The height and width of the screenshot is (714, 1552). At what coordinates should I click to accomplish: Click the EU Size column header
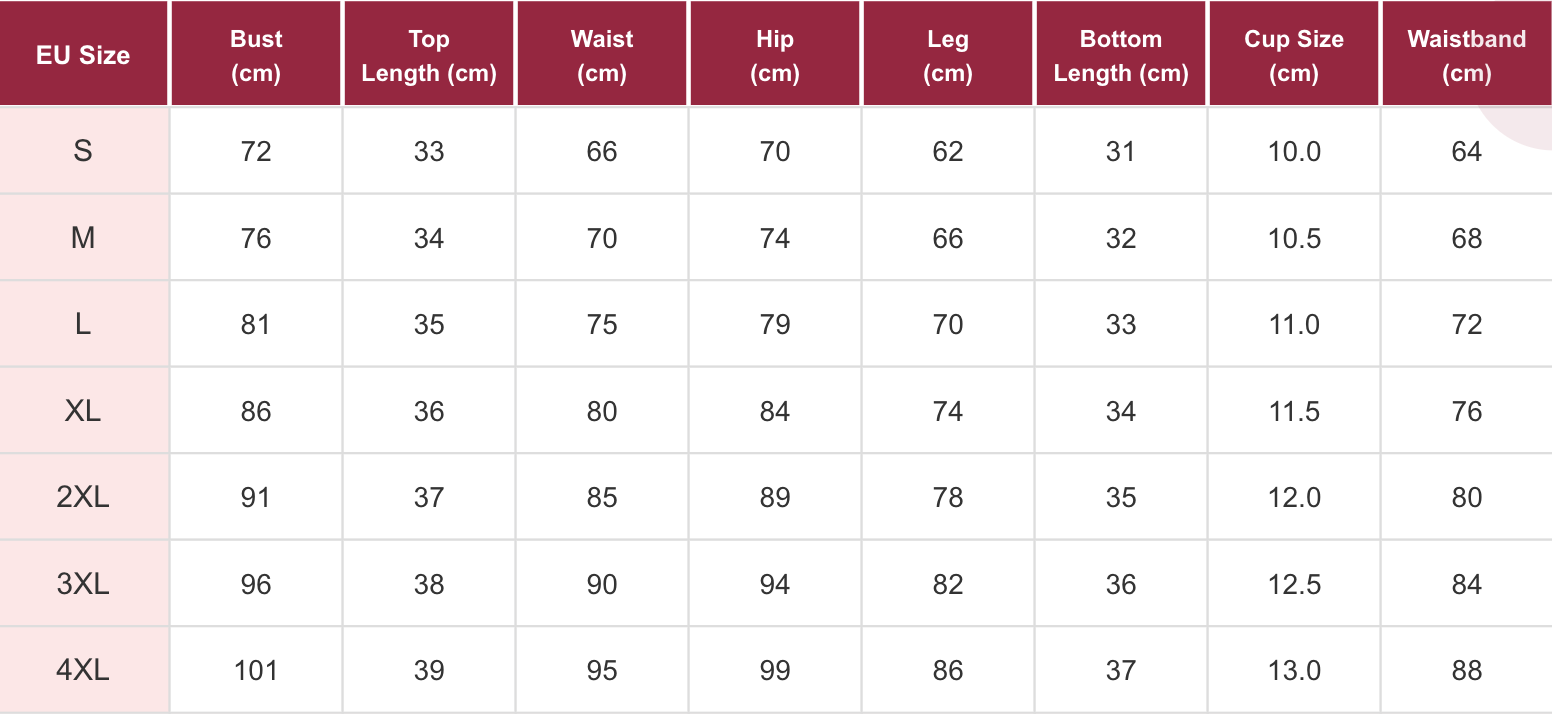(x=83, y=55)
